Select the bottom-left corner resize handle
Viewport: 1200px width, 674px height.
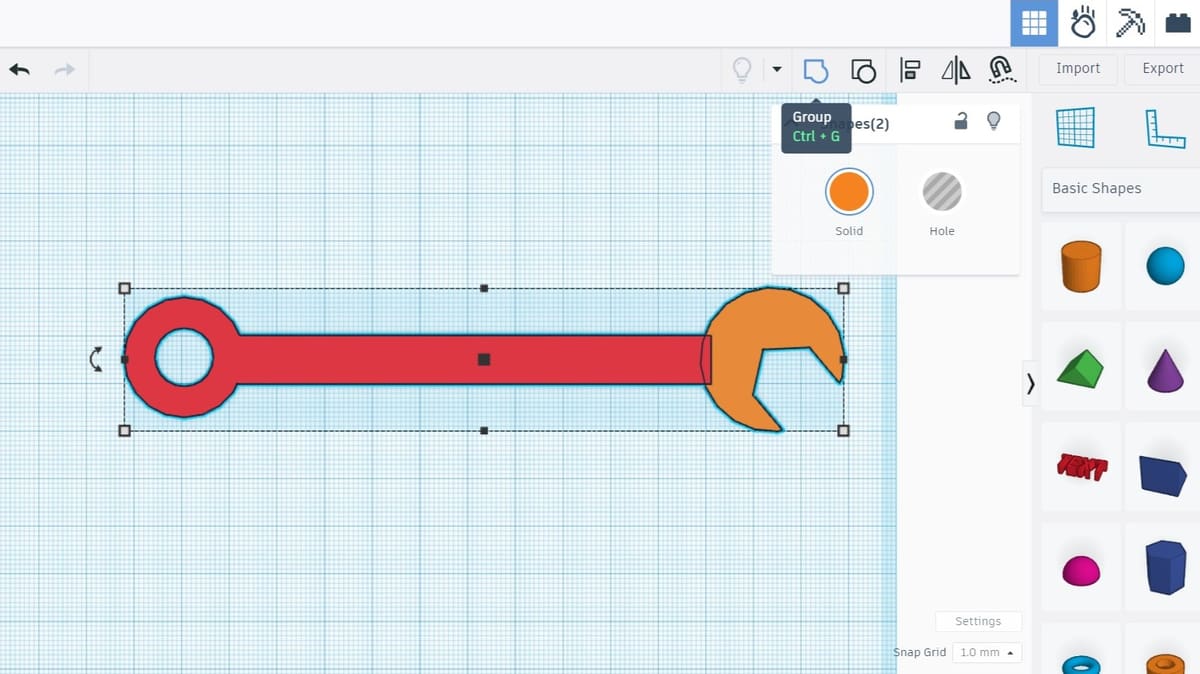pyautogui.click(x=125, y=430)
